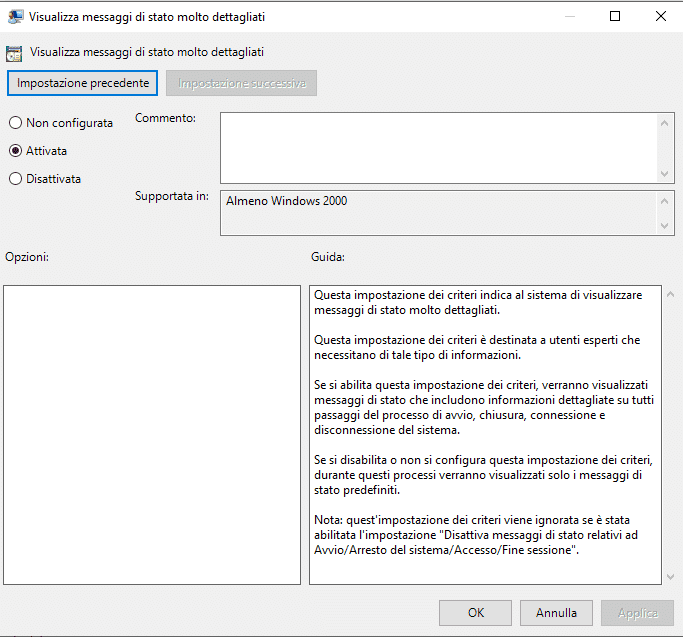Click the Supportata in scroll down arrow
The image size is (683, 637).
(x=664, y=225)
